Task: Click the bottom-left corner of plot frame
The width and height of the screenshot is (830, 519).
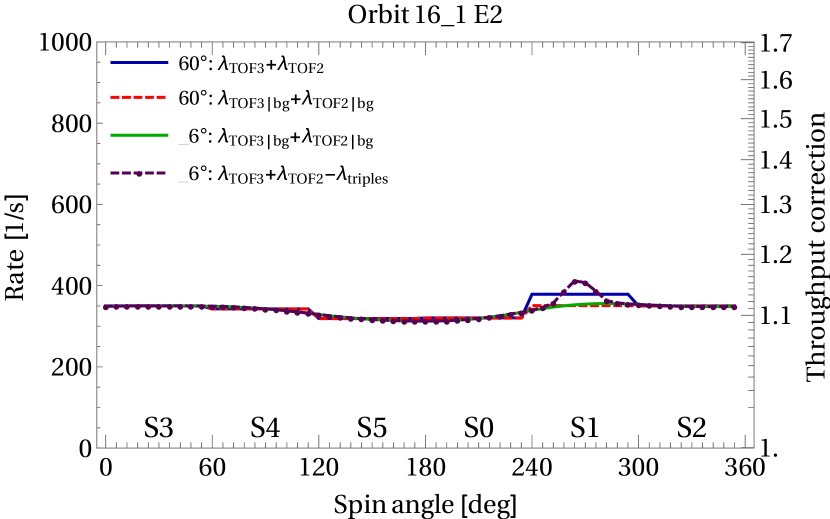Action: [x=97, y=447]
